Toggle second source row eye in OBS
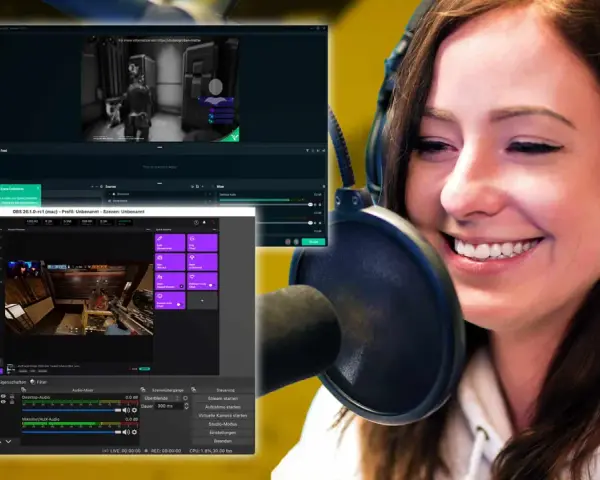This screenshot has width=600, height=480. pos(3,402)
